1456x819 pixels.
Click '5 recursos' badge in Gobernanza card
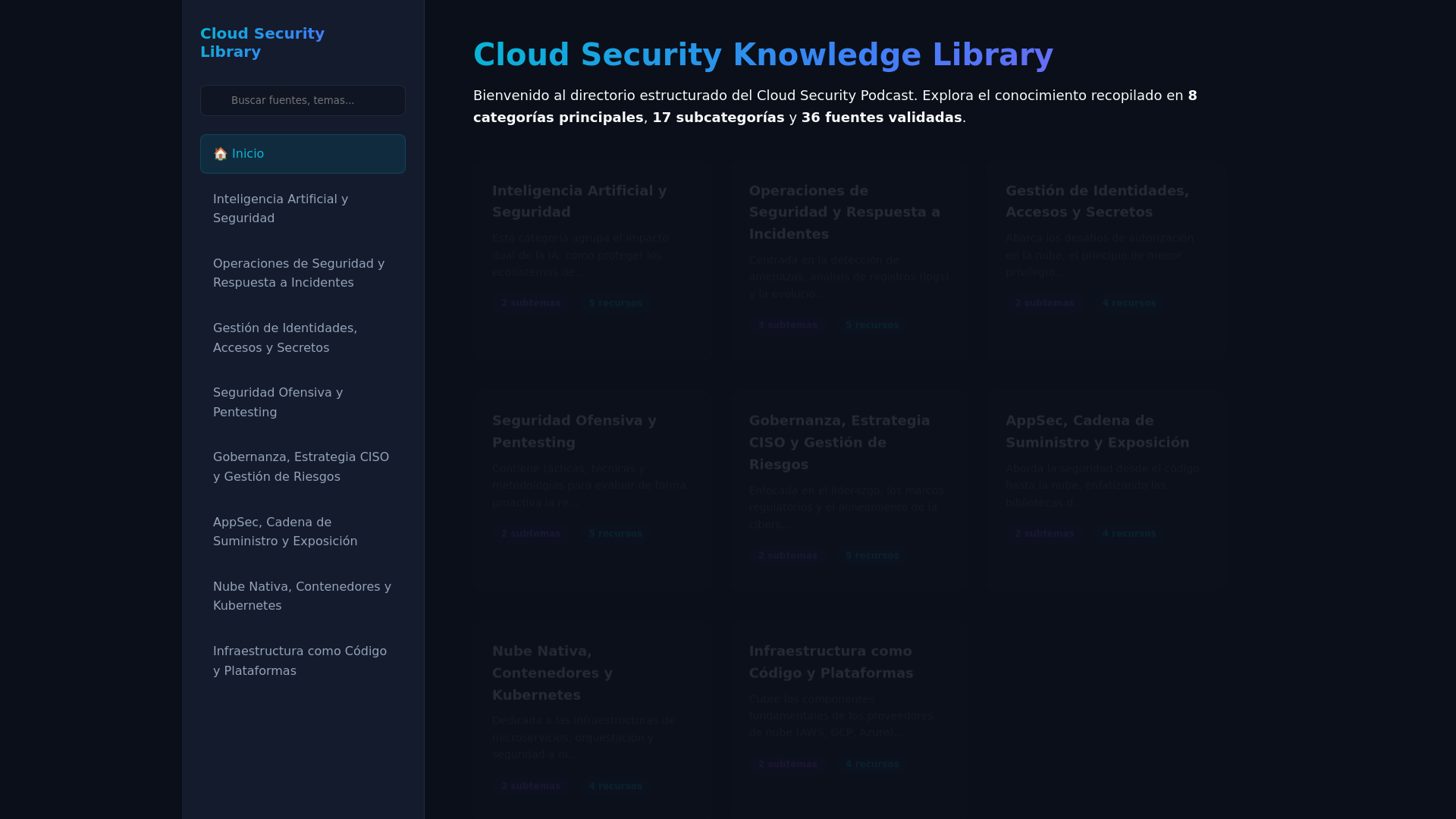coord(872,556)
